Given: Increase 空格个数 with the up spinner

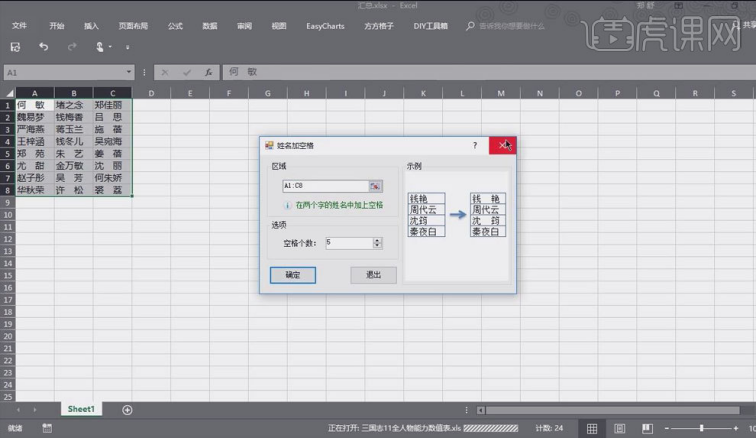Looking at the screenshot, I should (x=378, y=240).
